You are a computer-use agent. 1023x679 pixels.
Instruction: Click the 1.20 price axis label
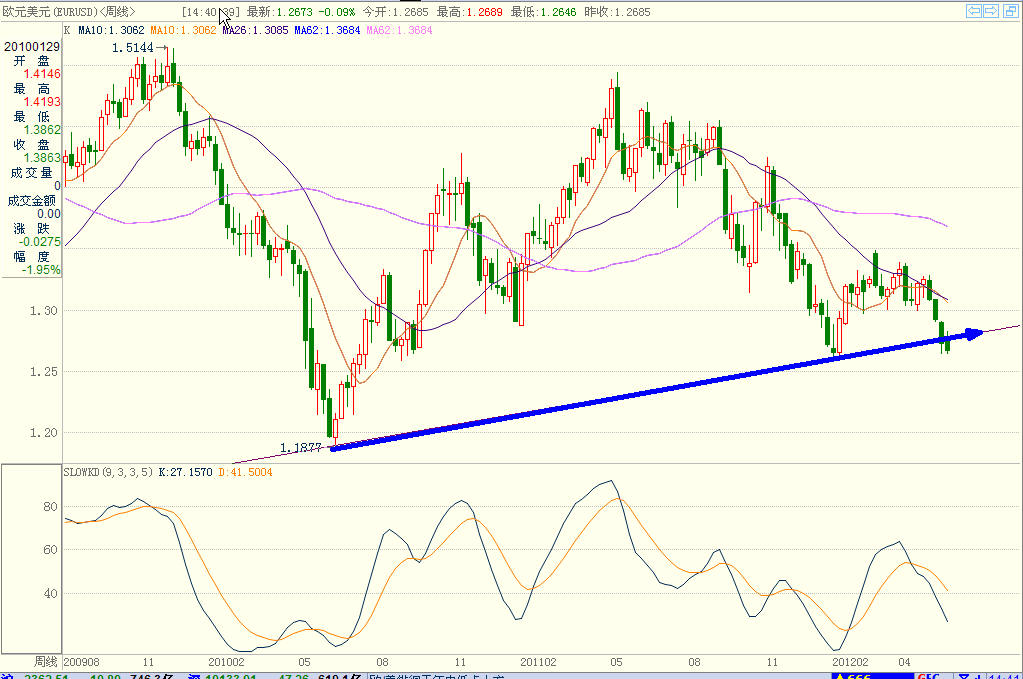point(44,432)
